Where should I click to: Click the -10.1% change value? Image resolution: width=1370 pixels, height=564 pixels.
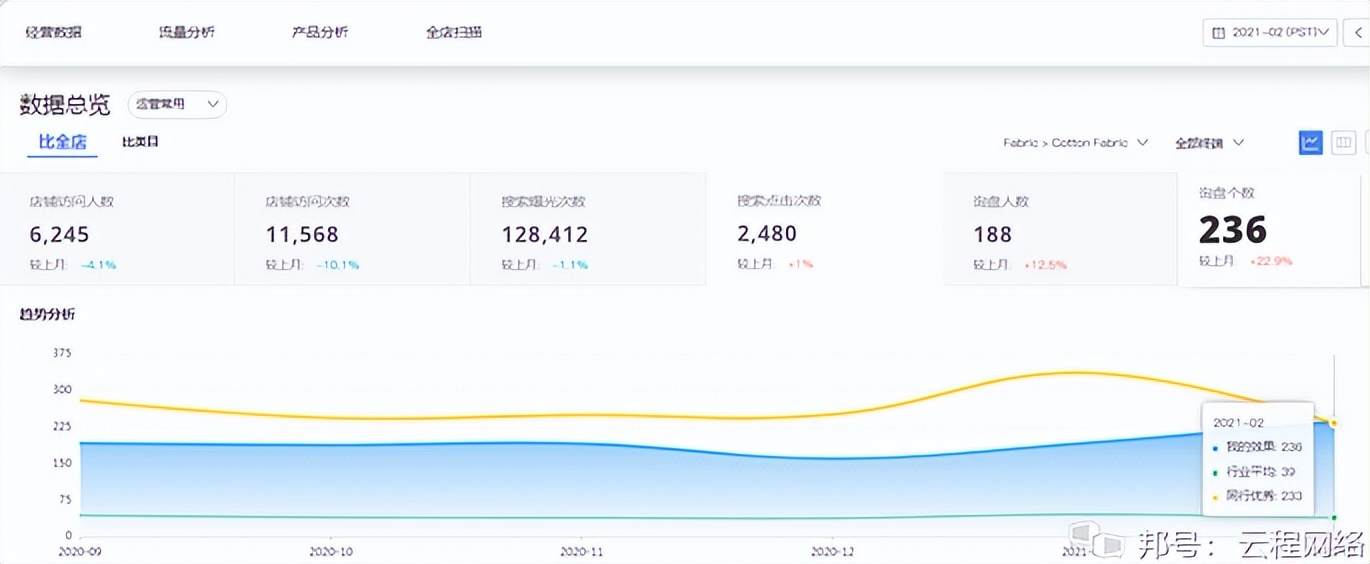[338, 265]
